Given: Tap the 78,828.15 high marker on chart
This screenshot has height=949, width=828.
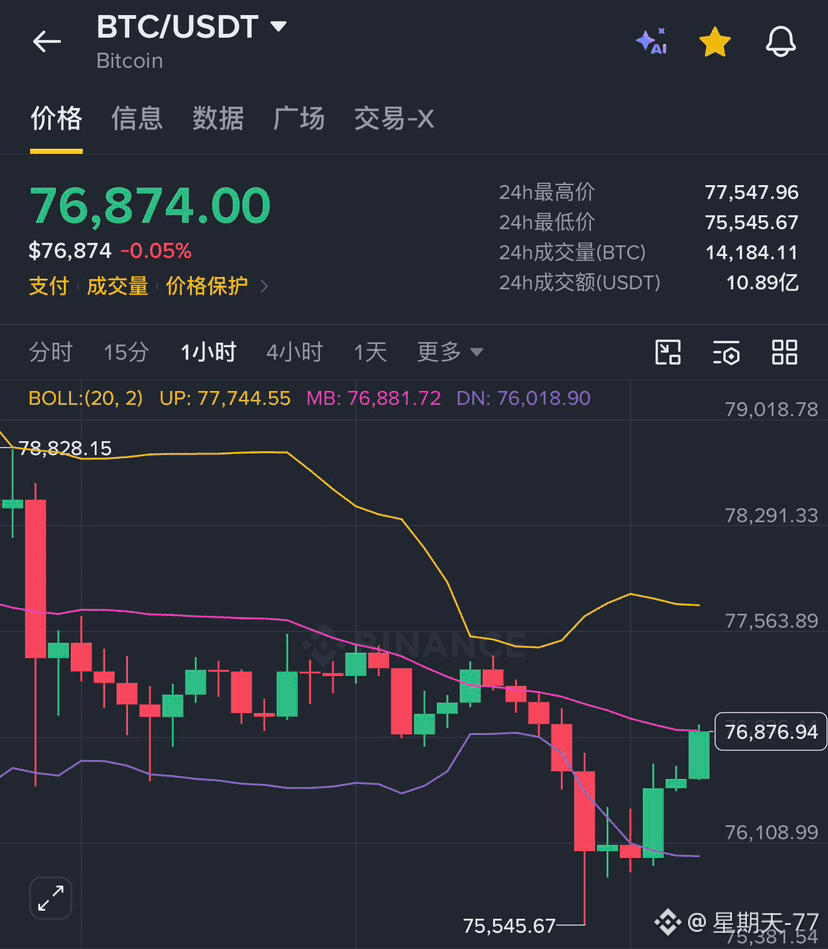Looking at the screenshot, I should [65, 448].
